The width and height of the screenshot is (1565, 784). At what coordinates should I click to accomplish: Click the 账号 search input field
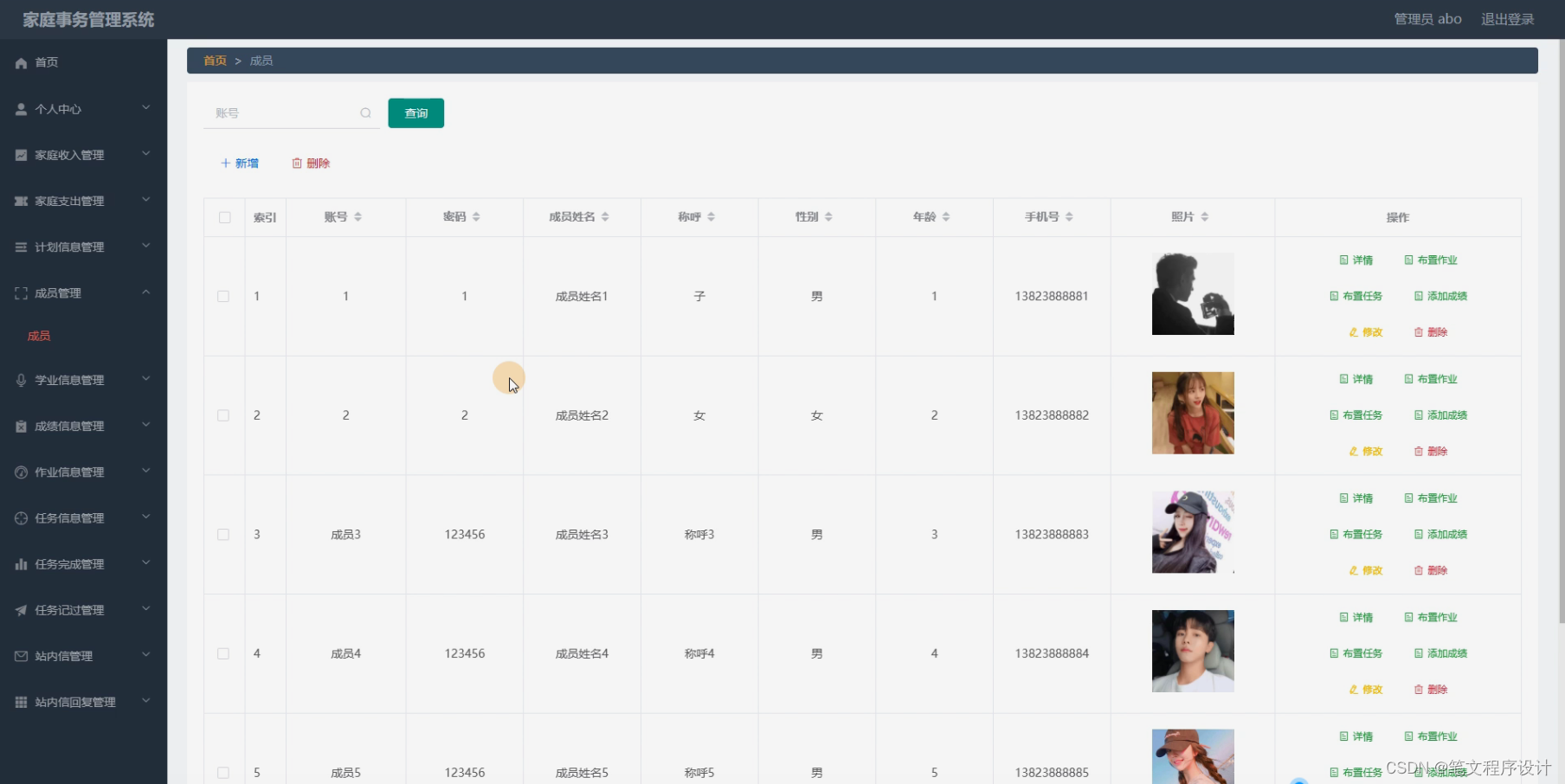[x=292, y=113]
